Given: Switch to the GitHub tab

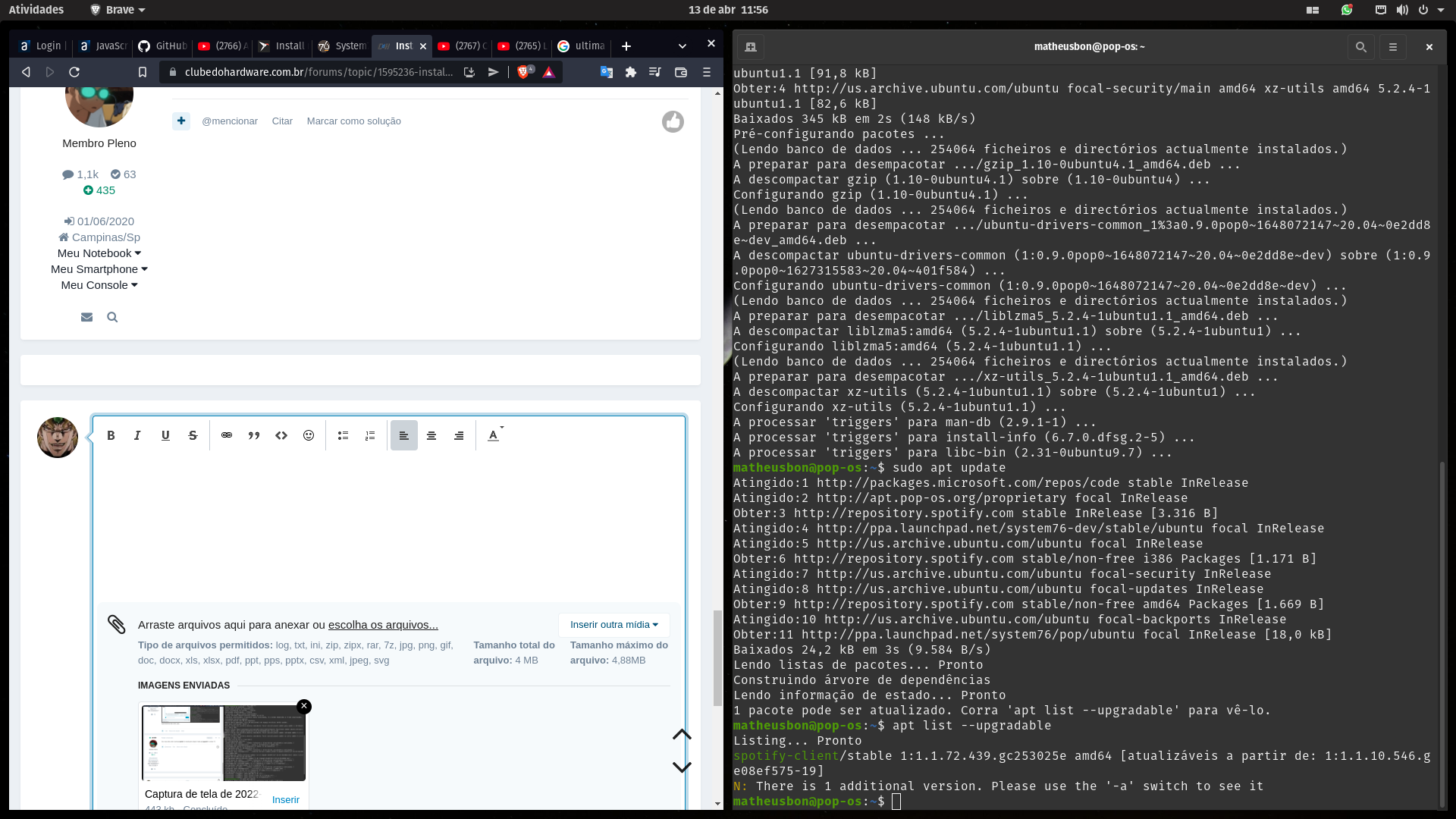Looking at the screenshot, I should coord(163,46).
